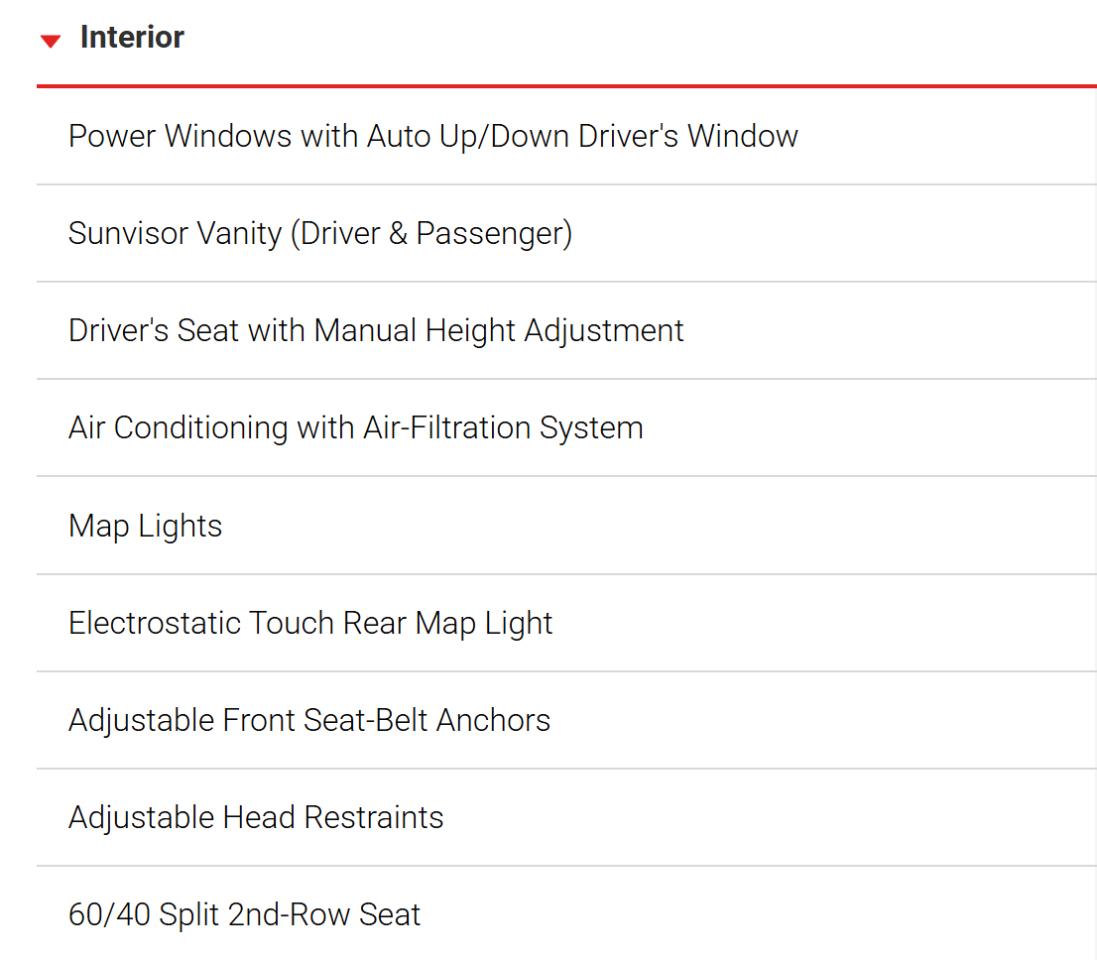Image resolution: width=1097 pixels, height=960 pixels.
Task: Click the word Windows in first row
Action: (228, 136)
